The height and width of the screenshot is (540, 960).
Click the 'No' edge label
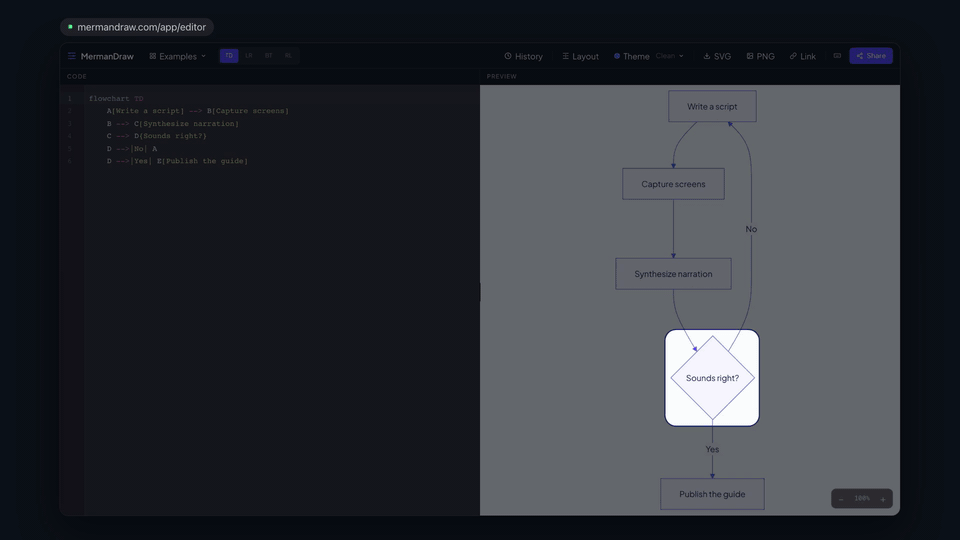point(751,229)
